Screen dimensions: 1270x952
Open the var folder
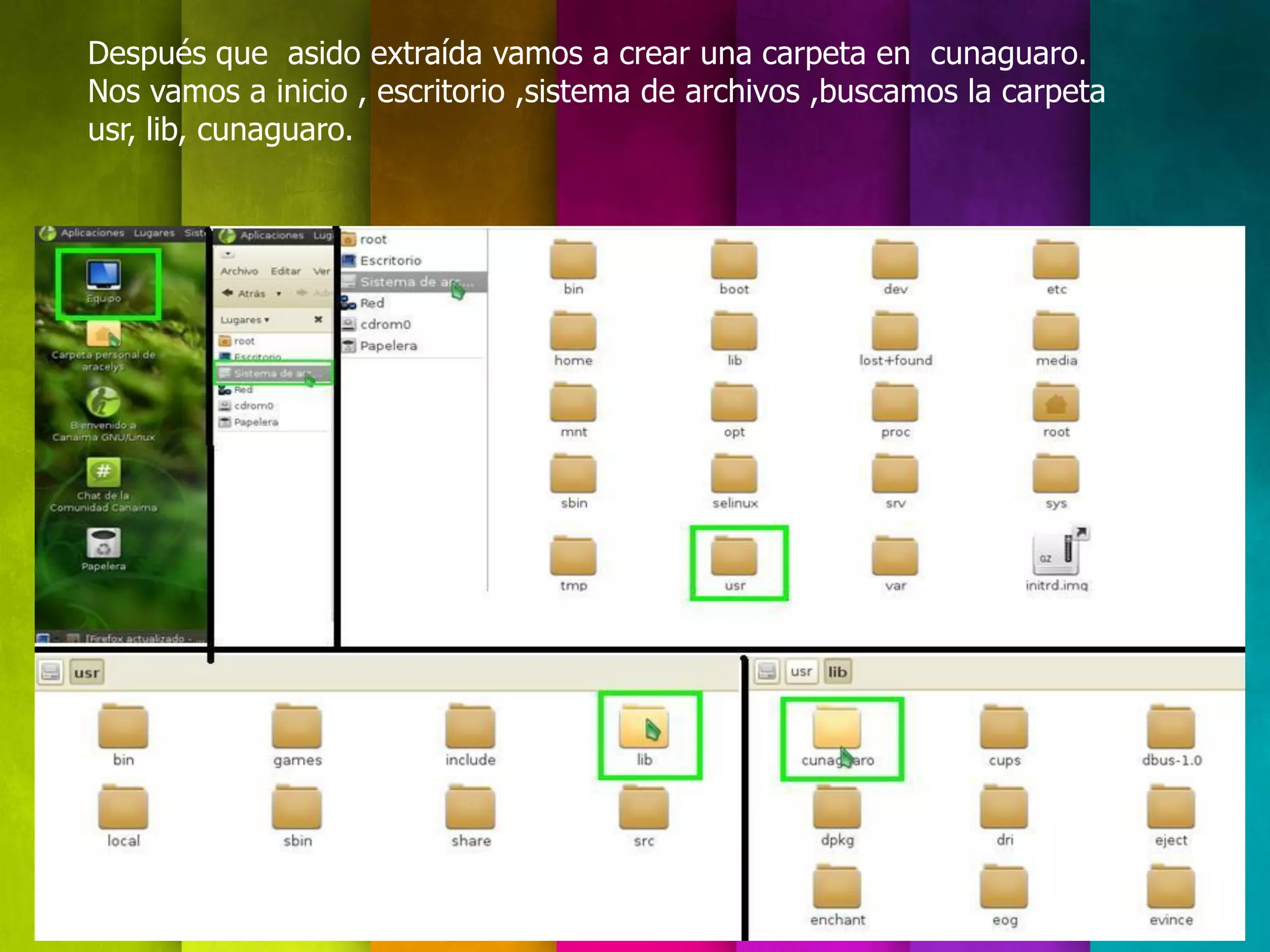point(895,563)
